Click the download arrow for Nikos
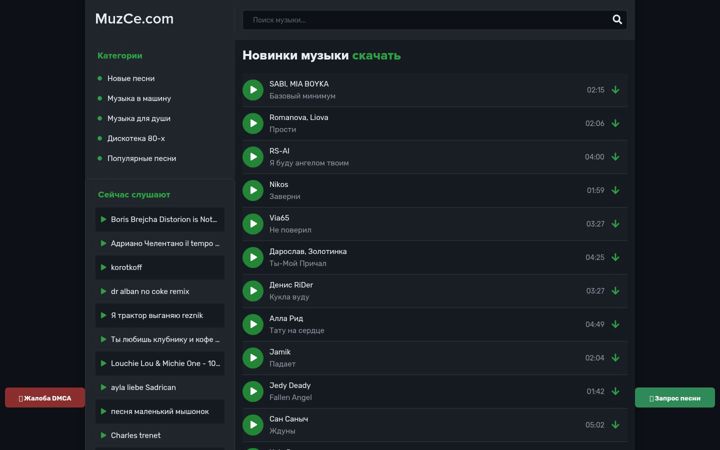 coord(615,191)
